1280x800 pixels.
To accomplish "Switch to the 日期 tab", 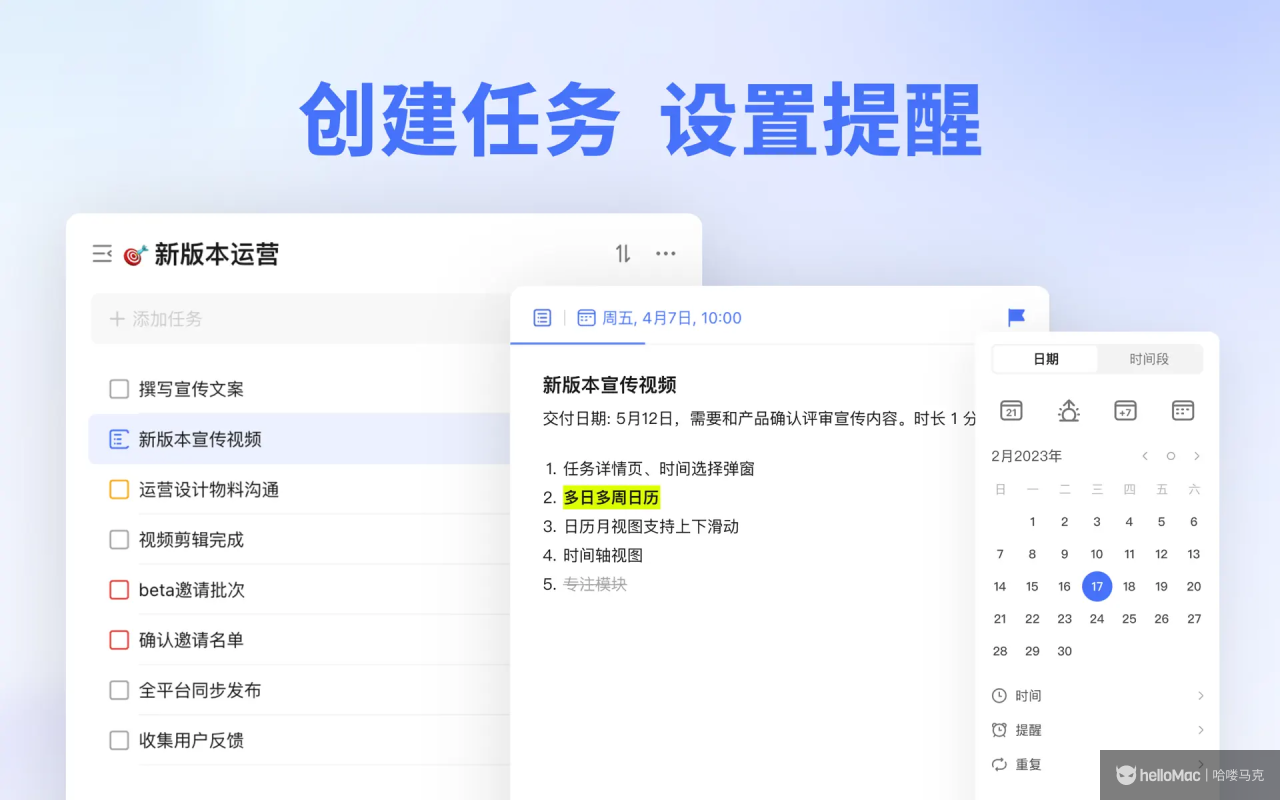I will click(1046, 359).
